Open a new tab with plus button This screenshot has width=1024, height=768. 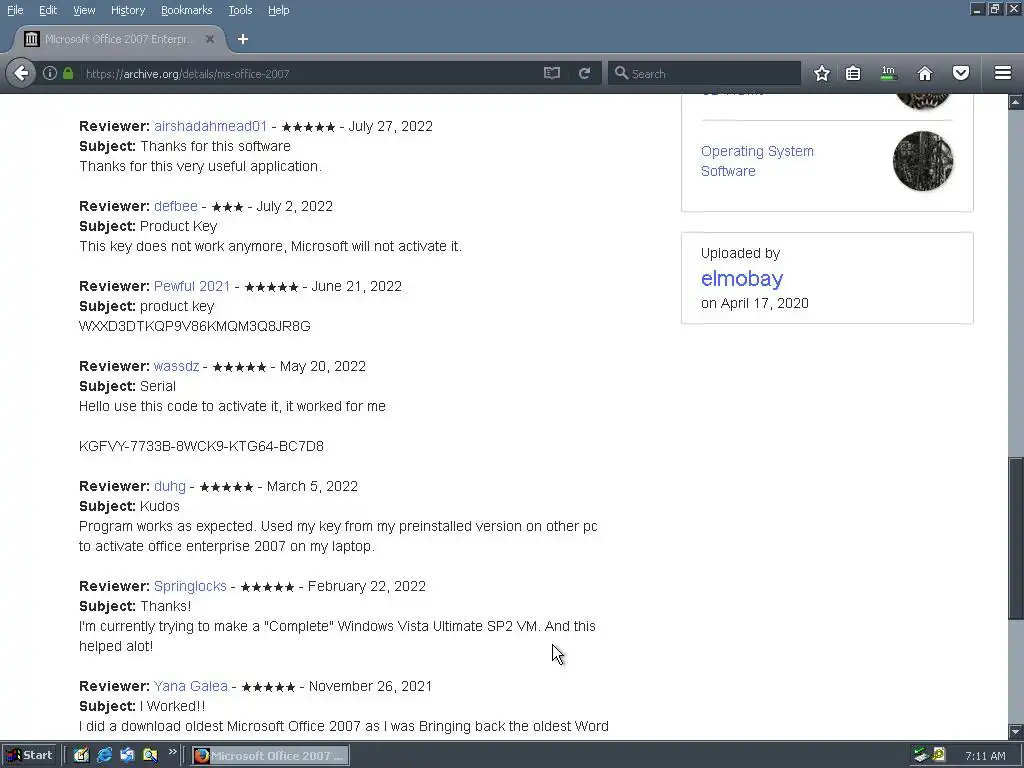pyautogui.click(x=243, y=39)
